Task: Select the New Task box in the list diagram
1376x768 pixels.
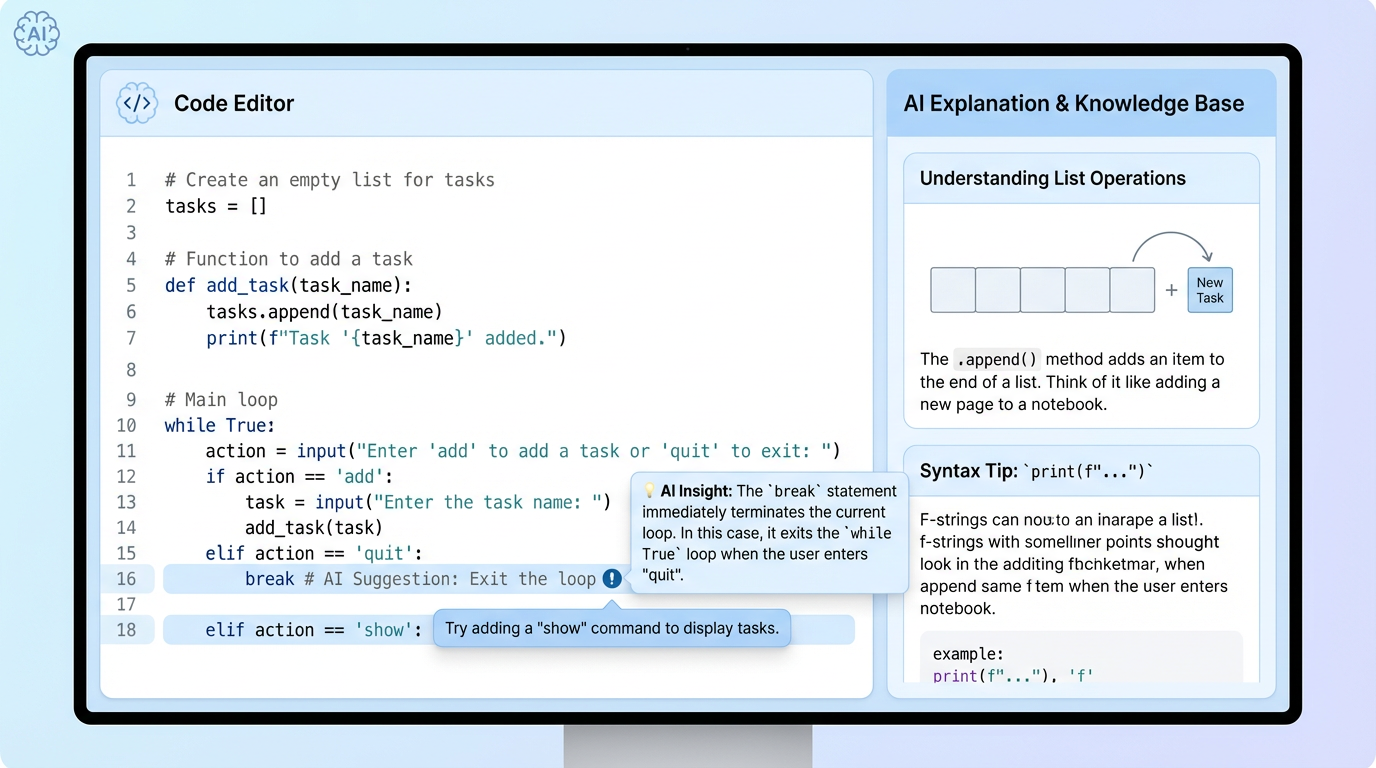Action: [1210, 289]
